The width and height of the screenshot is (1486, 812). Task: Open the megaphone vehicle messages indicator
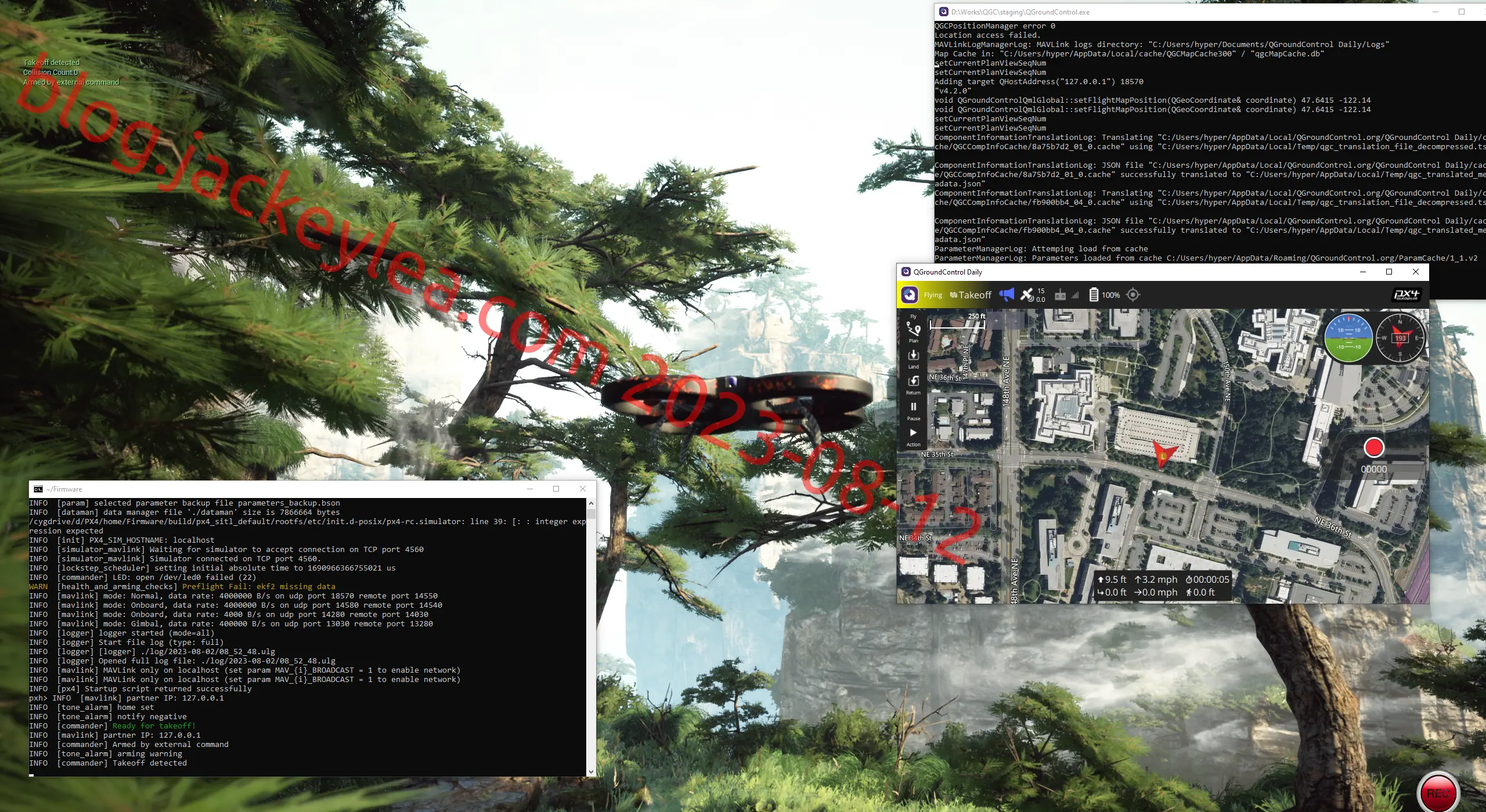click(1007, 295)
